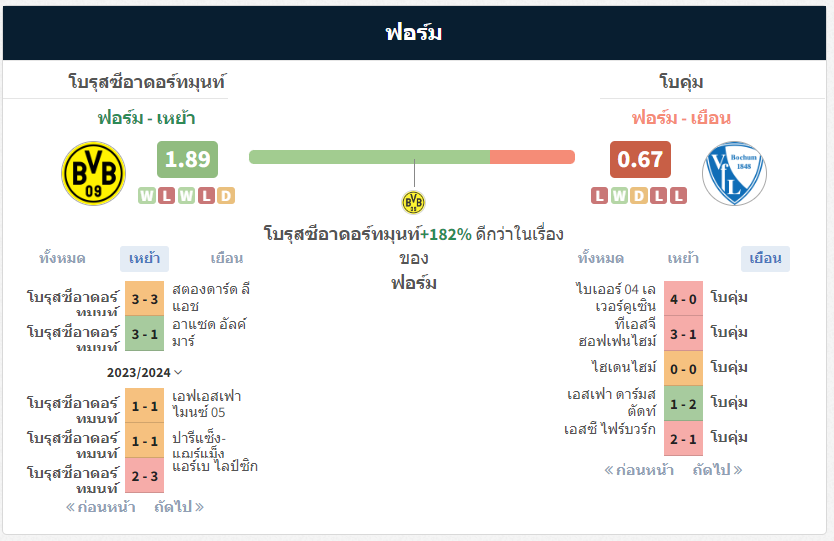
Task: Click the green-red form comparison bar
Action: (x=412, y=157)
